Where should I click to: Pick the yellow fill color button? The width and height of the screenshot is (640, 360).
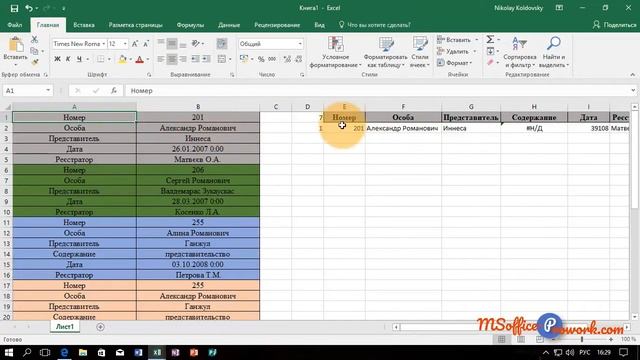pos(122,59)
